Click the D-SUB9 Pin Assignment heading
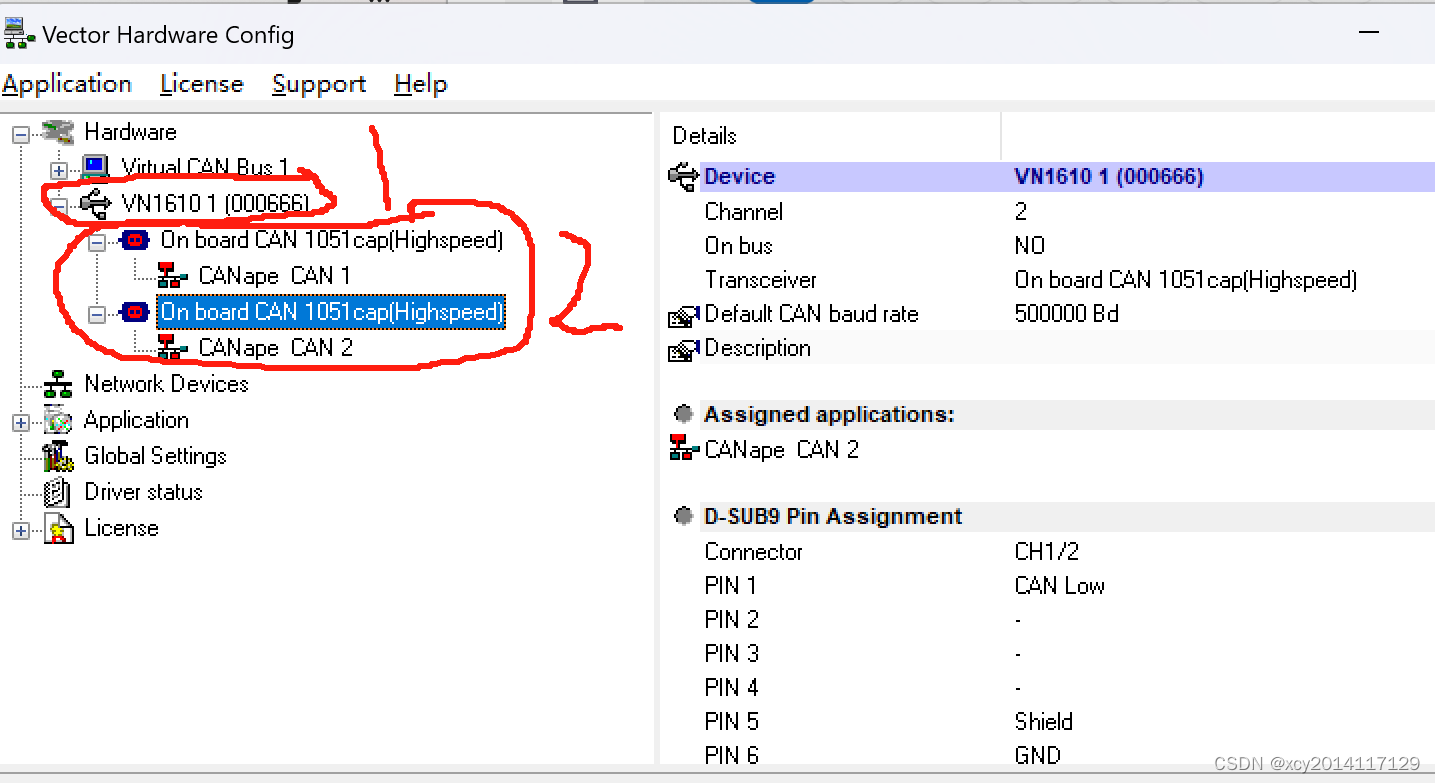The width and height of the screenshot is (1435, 783). [x=833, y=516]
